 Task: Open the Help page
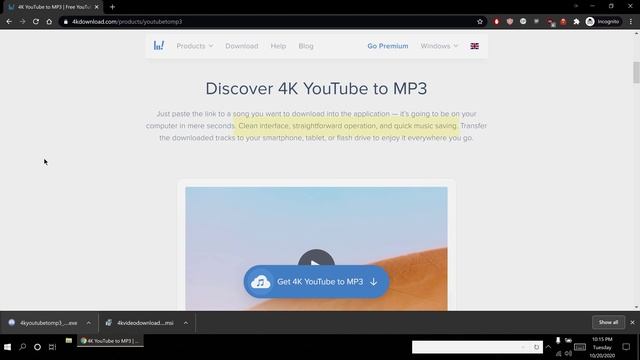click(278, 46)
